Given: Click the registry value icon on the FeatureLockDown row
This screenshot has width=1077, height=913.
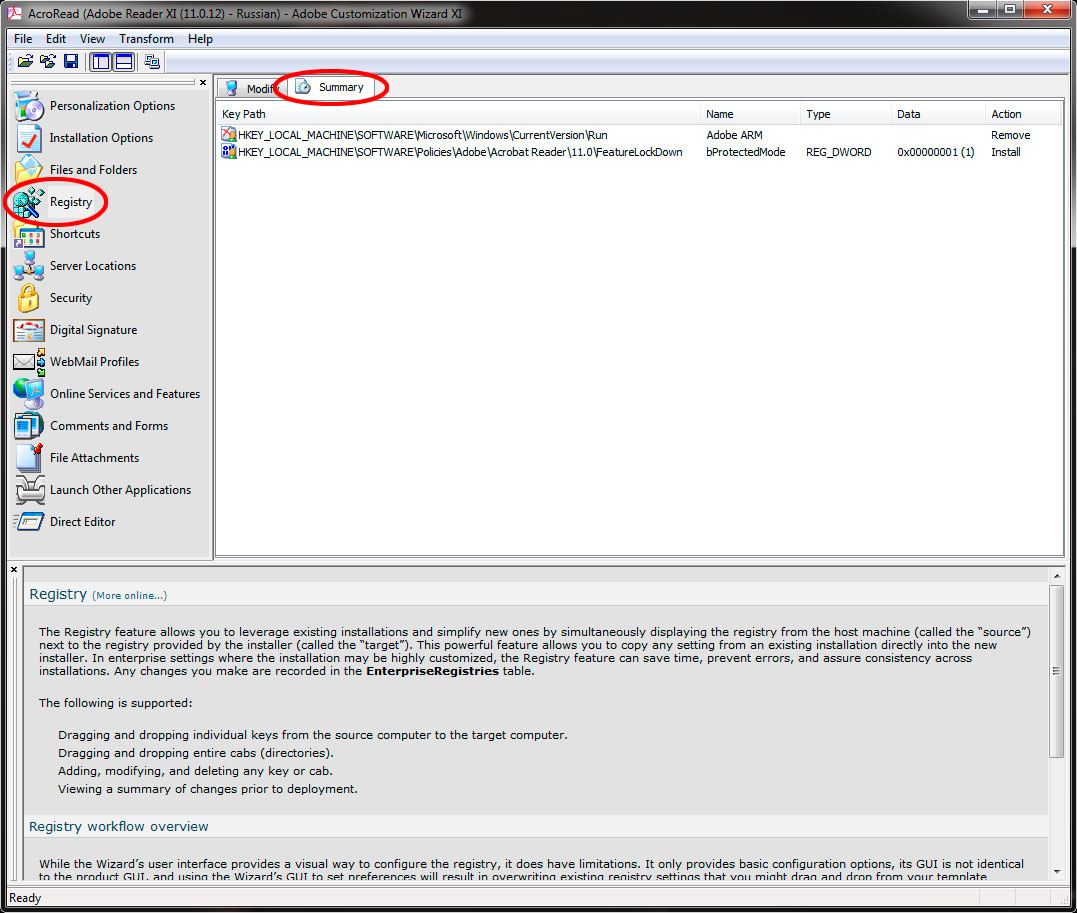Looking at the screenshot, I should pos(229,152).
